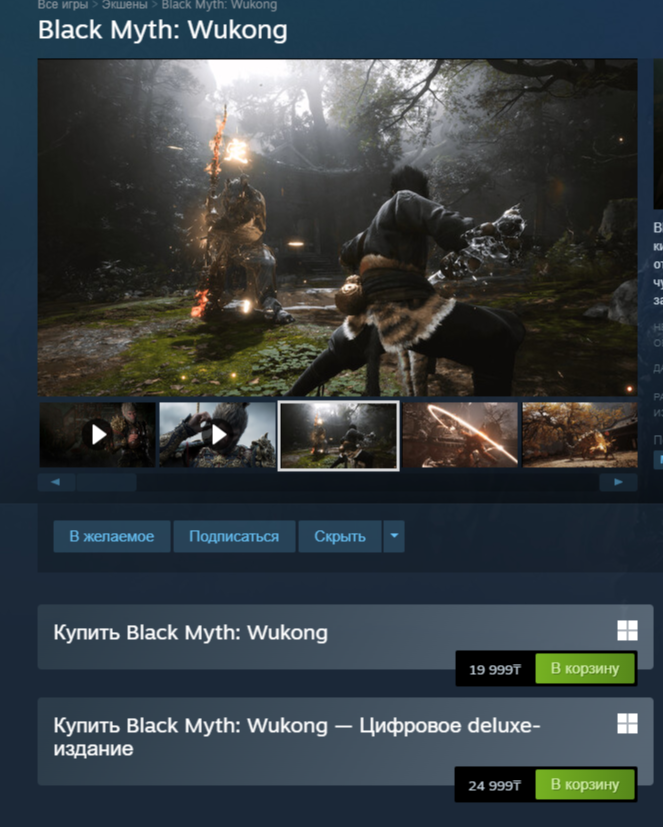Click the right arrow of thumbnail scroller
The height and width of the screenshot is (827, 663).
(x=618, y=482)
